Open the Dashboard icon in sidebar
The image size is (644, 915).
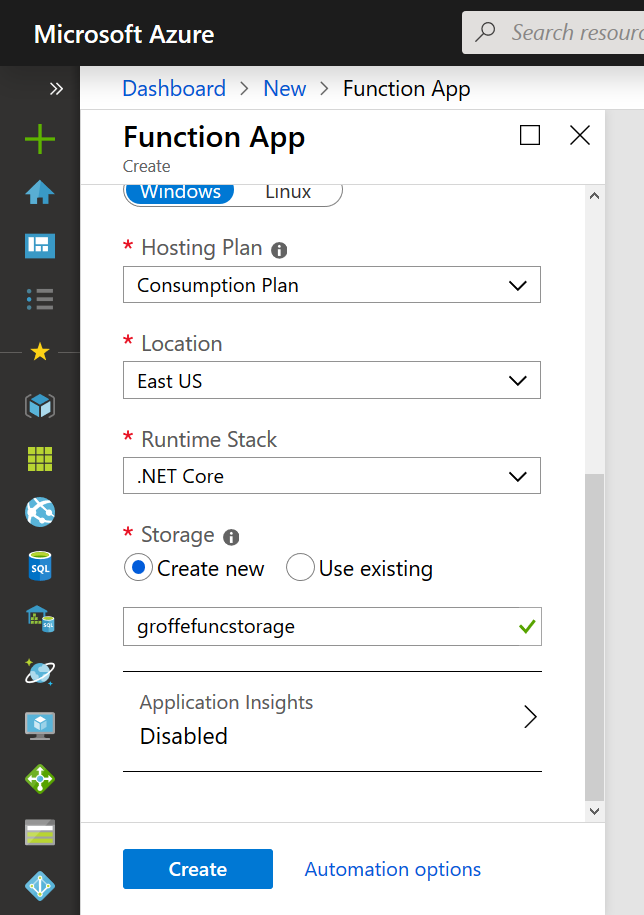click(40, 245)
